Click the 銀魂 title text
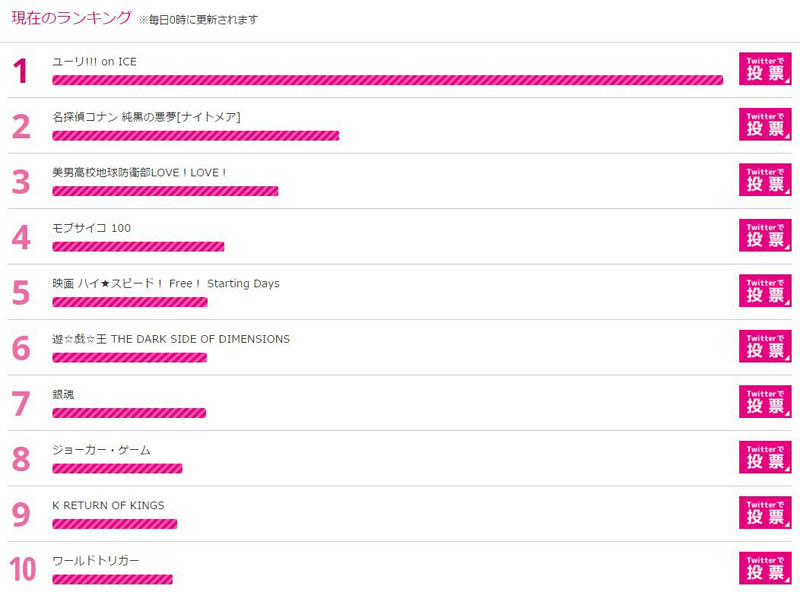This screenshot has width=800, height=592. (63, 394)
